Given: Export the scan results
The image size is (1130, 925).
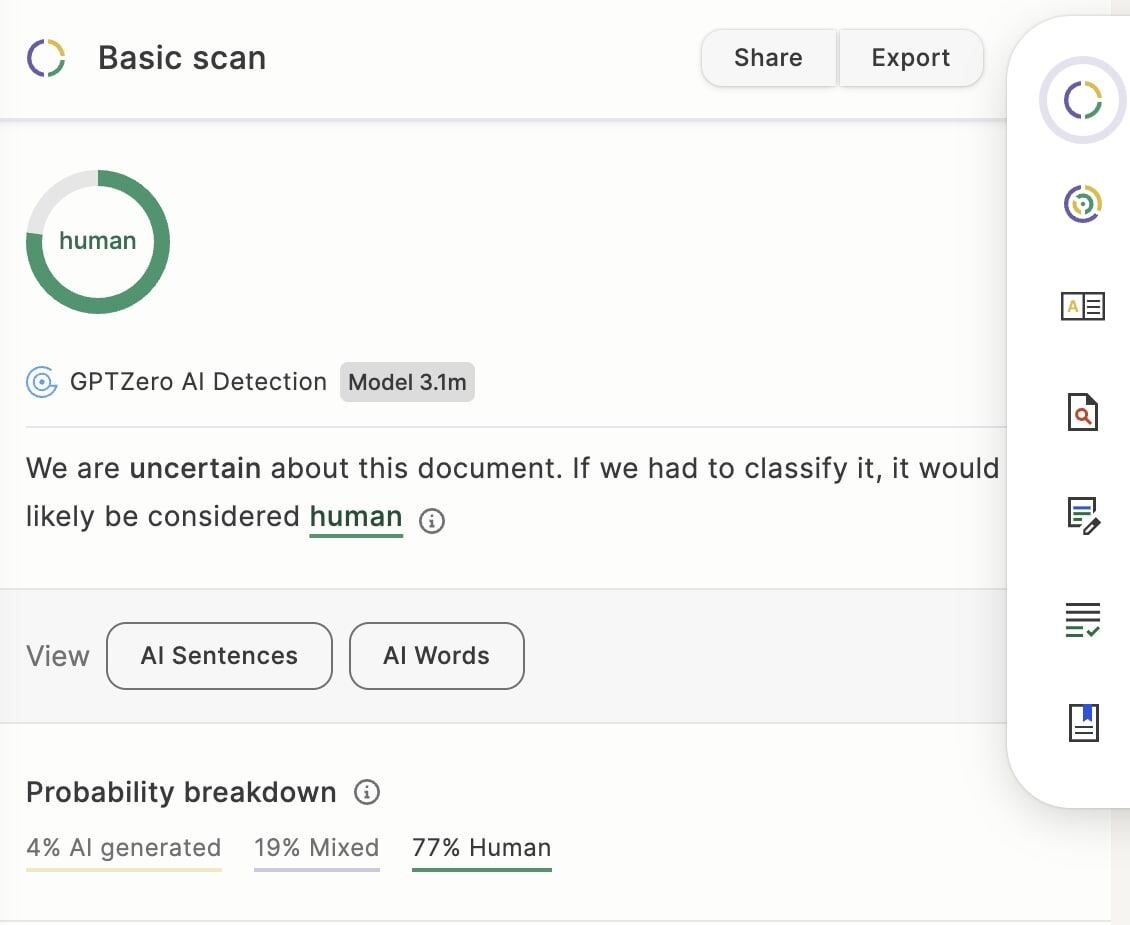Looking at the screenshot, I should coord(911,58).
